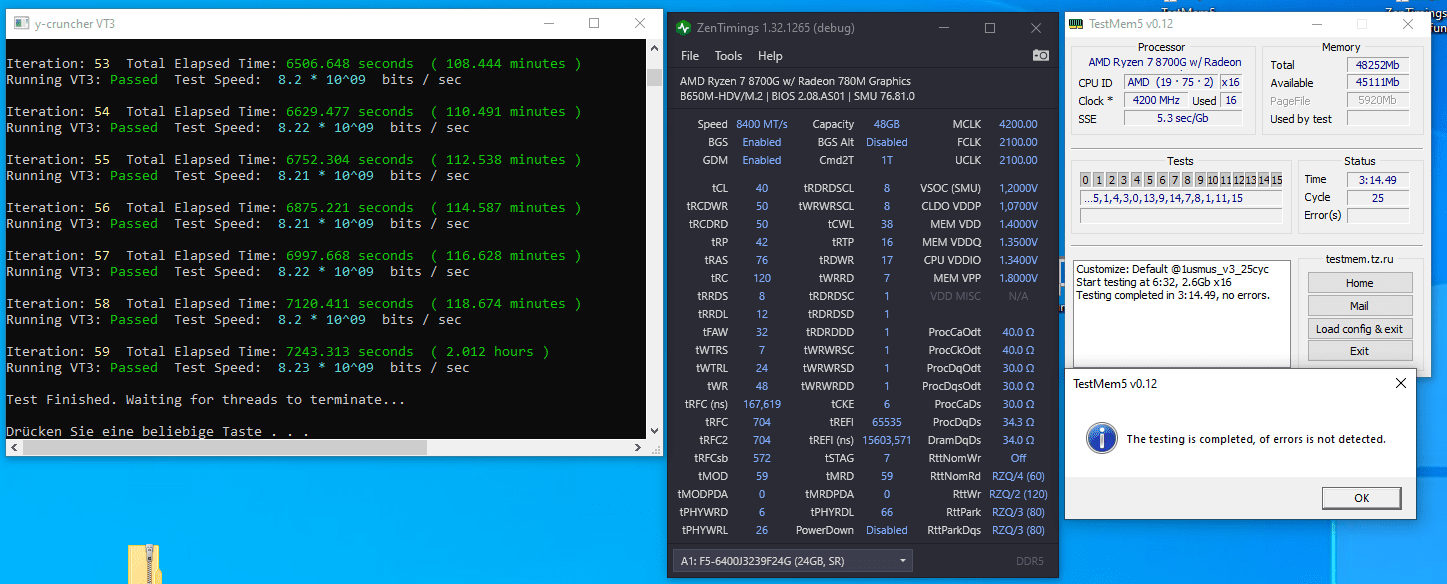Open the DIMM slot A1 dropdown
This screenshot has height=584, width=1447.
click(793, 561)
